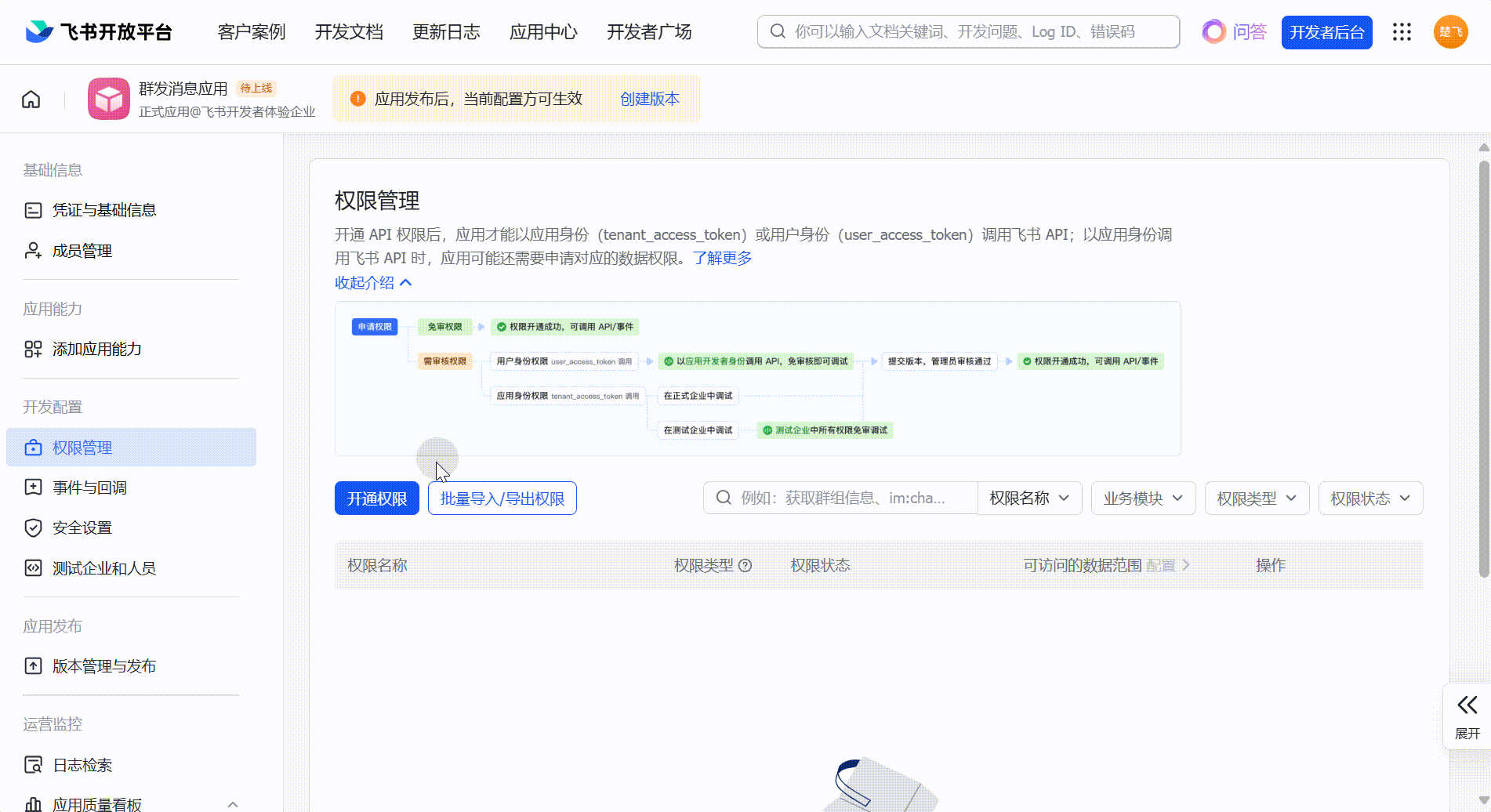Click the 群发消息应用 app logo icon
This screenshot has width=1491, height=812.
(x=109, y=99)
